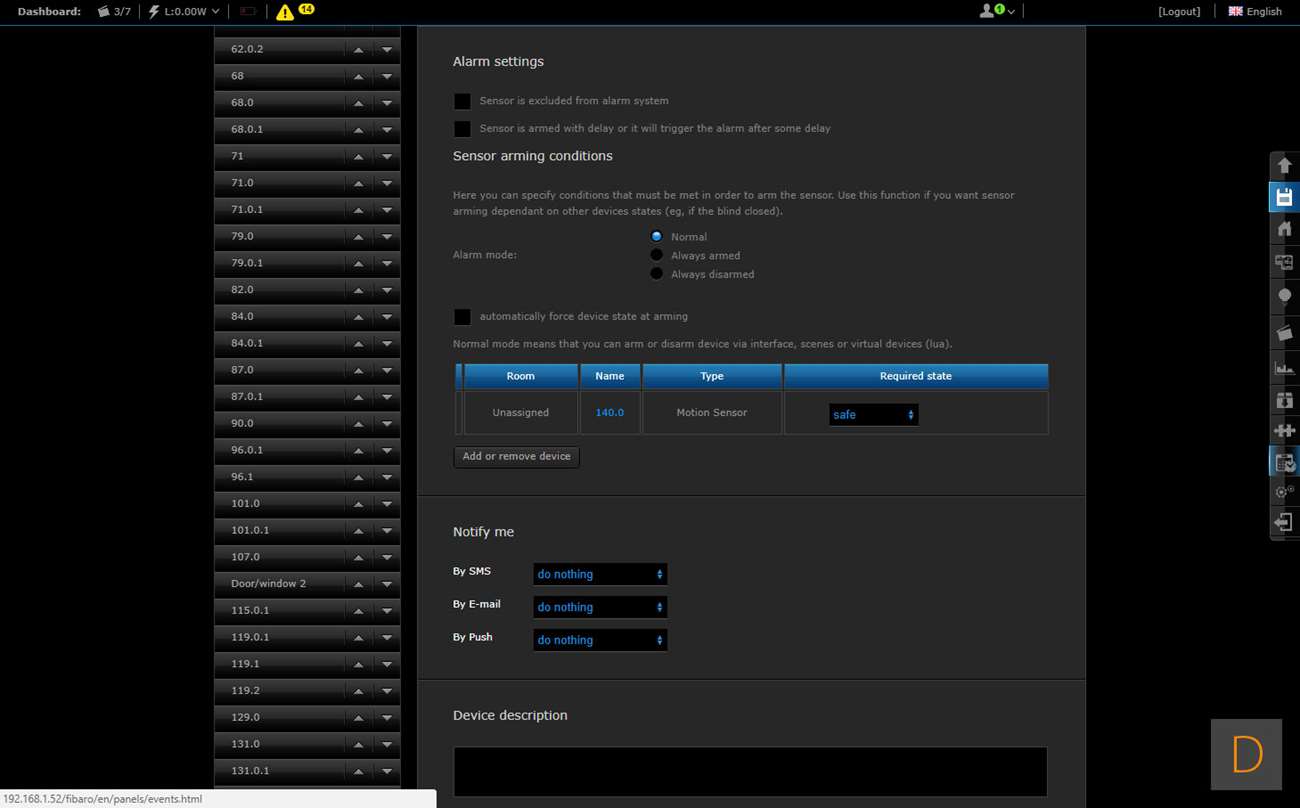Tick 'automatically force device state at arming'
The height and width of the screenshot is (808, 1300).
[462, 317]
